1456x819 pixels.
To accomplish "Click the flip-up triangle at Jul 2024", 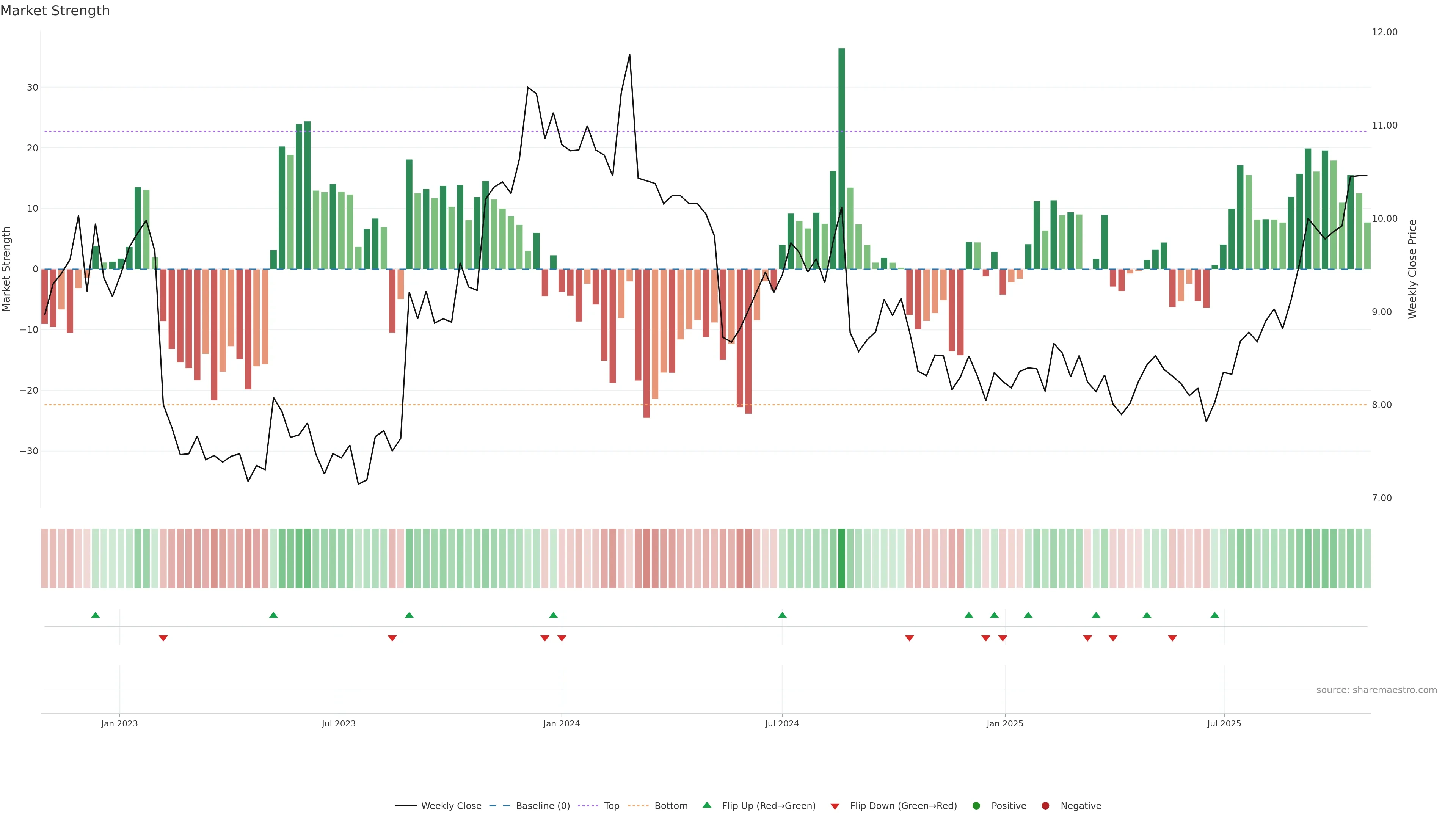I will [782, 615].
